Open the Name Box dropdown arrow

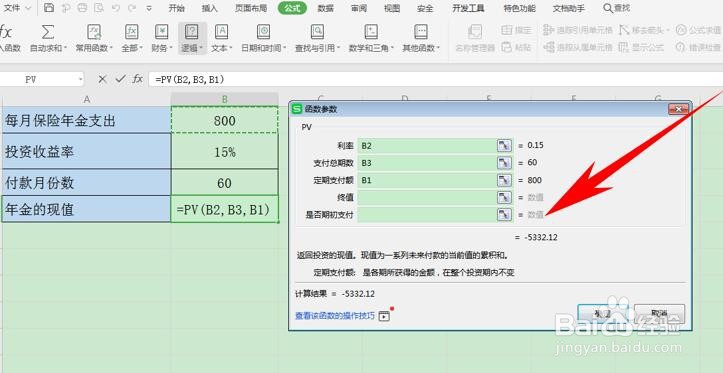[81, 79]
